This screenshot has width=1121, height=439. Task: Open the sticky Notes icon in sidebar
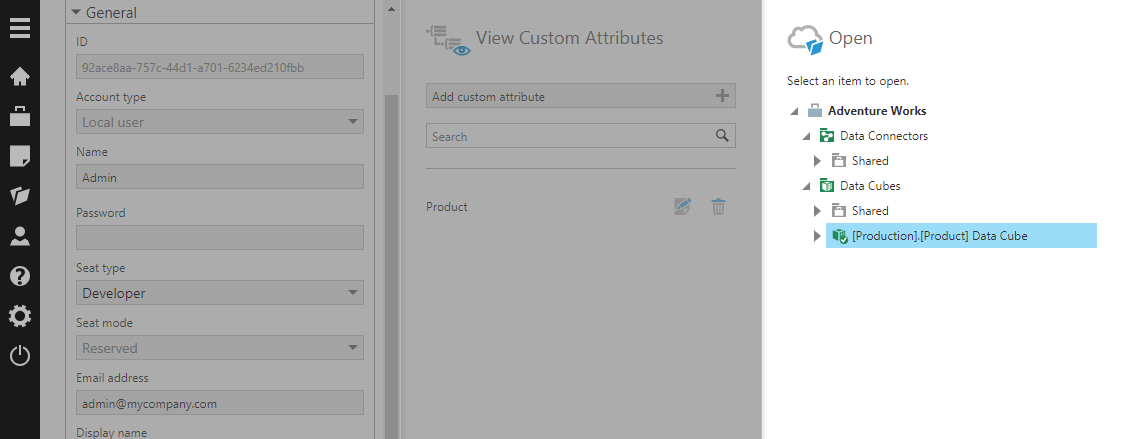tap(19, 156)
